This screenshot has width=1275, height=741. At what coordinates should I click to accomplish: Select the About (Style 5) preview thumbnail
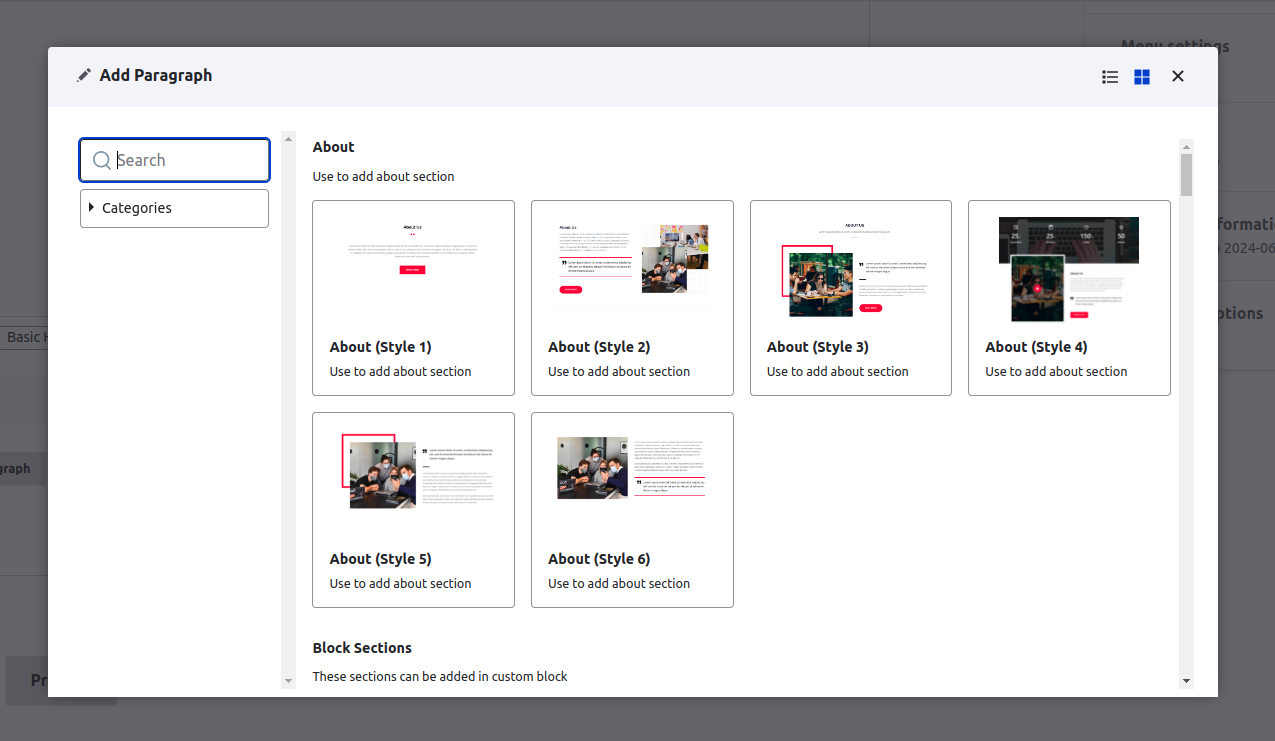[x=413, y=471]
